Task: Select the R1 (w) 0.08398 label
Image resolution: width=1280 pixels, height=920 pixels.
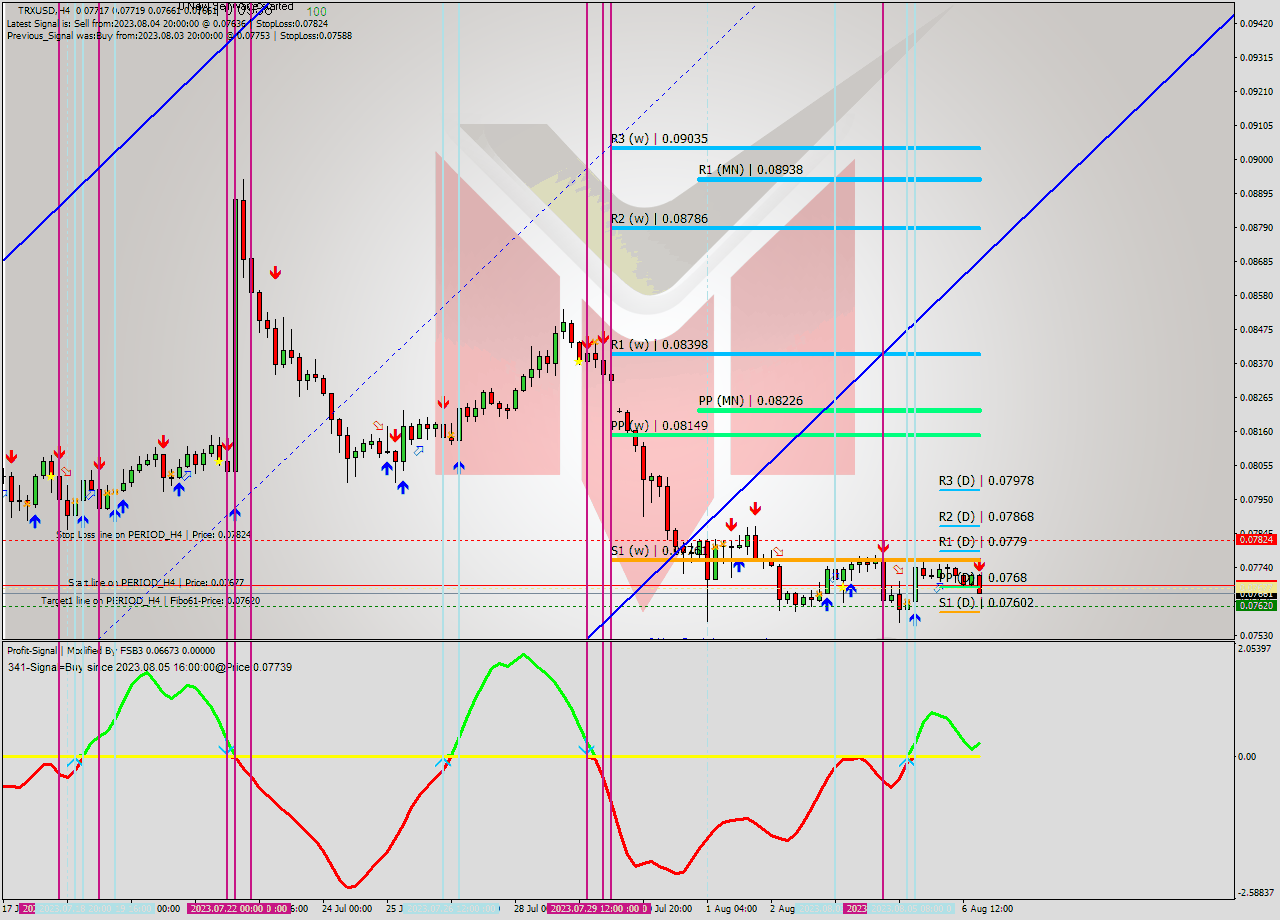Action: pyautogui.click(x=659, y=345)
